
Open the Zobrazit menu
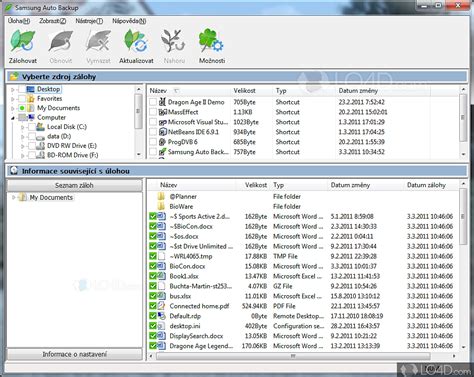point(53,21)
